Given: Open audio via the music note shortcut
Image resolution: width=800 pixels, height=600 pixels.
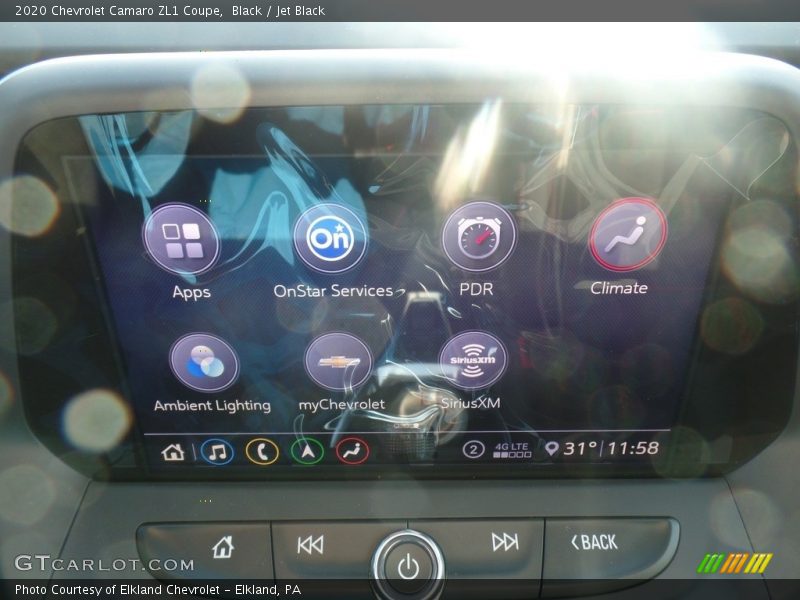Looking at the screenshot, I should 217,452.
